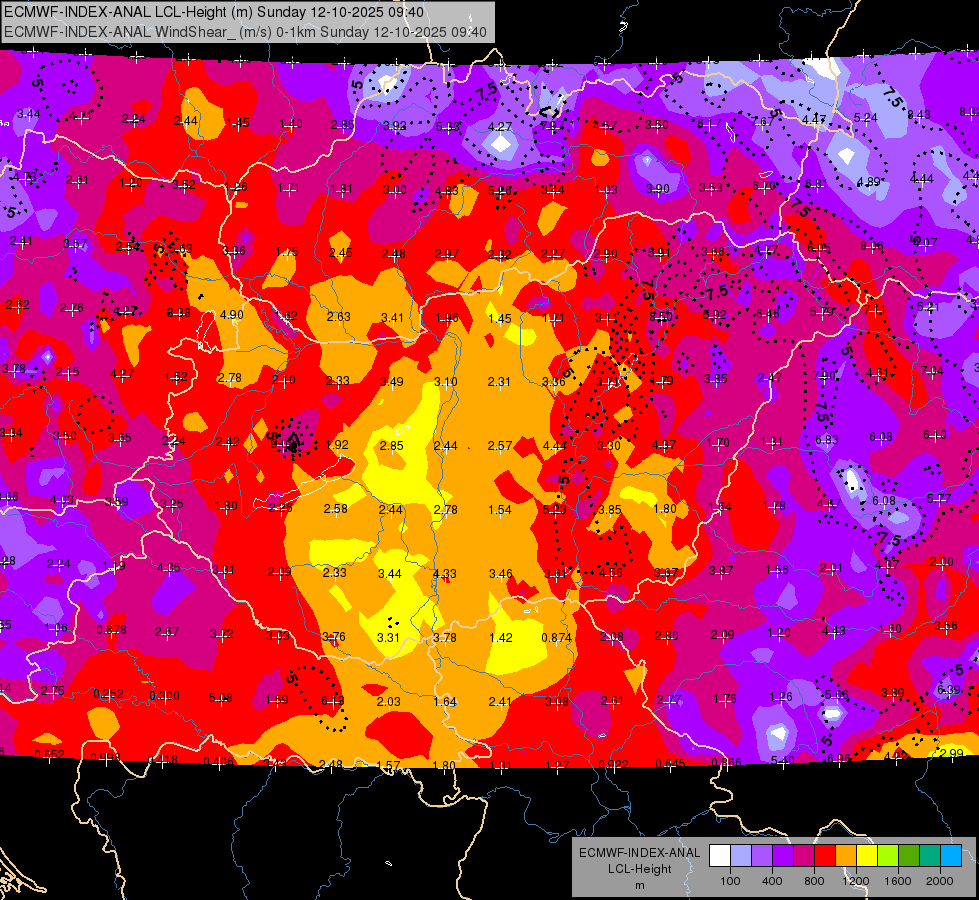Click the magenta legend swatch
Image resolution: width=979 pixels, height=900 pixels.
pyautogui.click(x=804, y=856)
